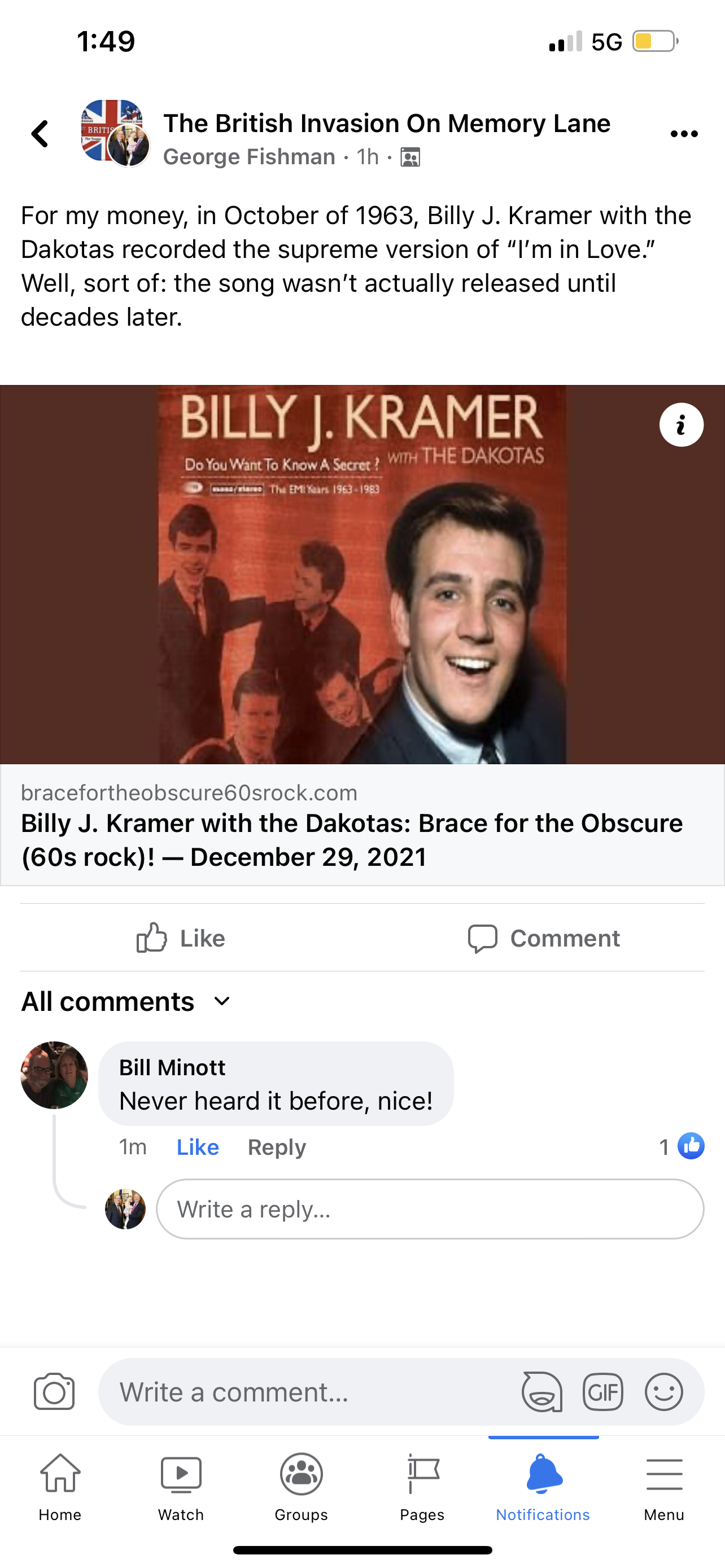Open the emoji picker
The height and width of the screenshot is (1568, 725).
(663, 1391)
